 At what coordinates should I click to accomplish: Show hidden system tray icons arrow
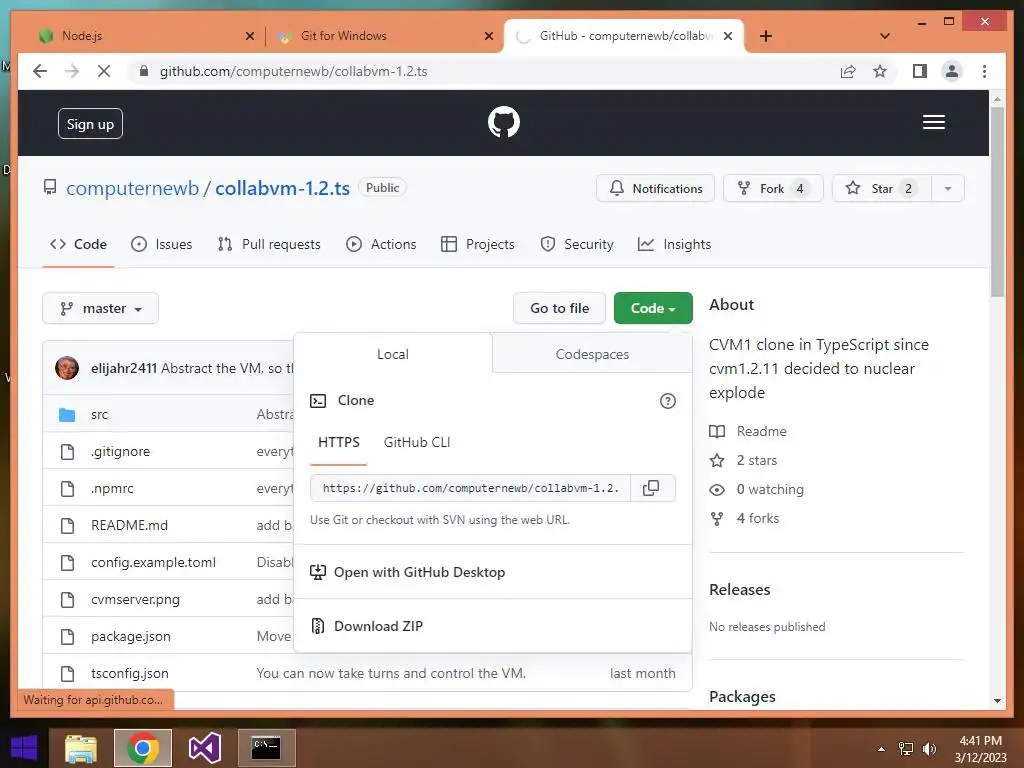tap(882, 749)
